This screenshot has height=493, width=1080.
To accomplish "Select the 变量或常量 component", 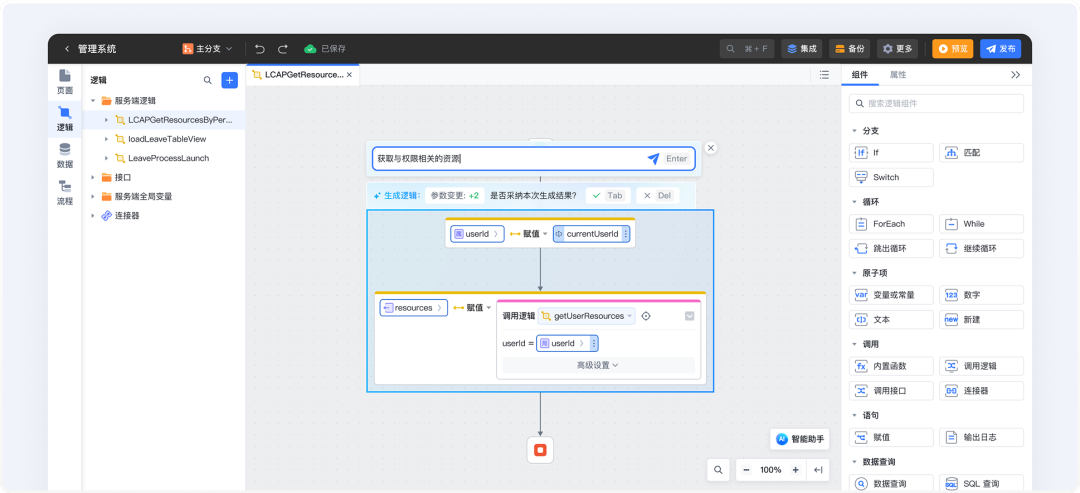I will point(891,295).
